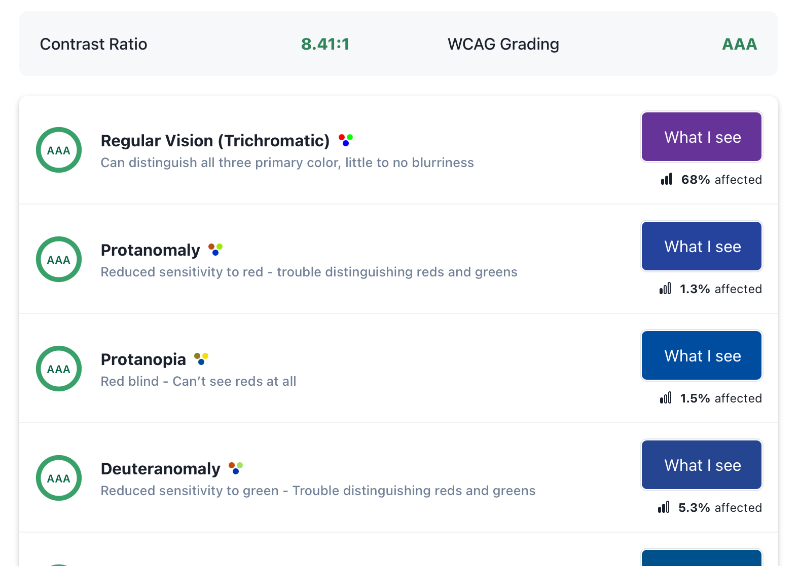Click the bar chart icon beside 1.5% affected
800x566 pixels.
pos(665,398)
